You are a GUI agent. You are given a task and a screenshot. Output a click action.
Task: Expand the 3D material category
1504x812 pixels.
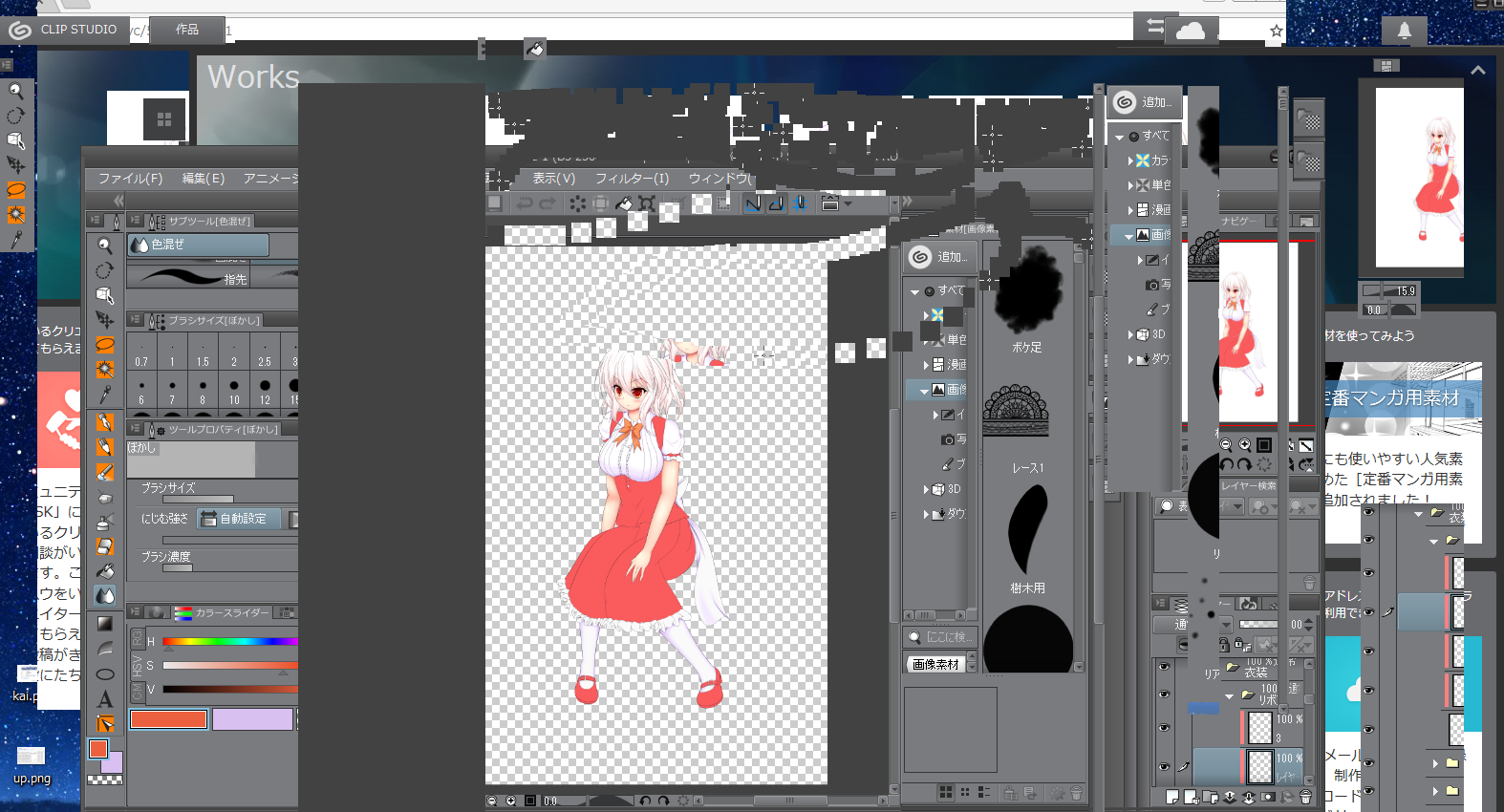[926, 489]
